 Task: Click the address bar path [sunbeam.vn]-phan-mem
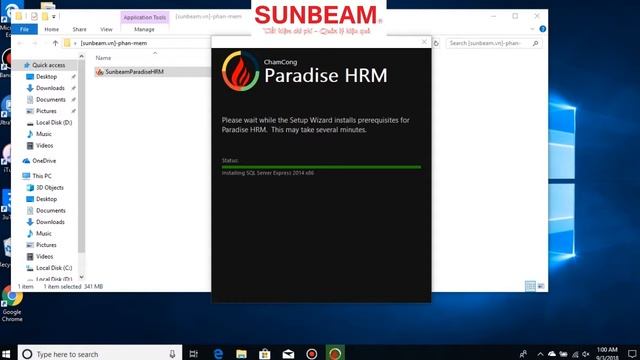tap(114, 43)
